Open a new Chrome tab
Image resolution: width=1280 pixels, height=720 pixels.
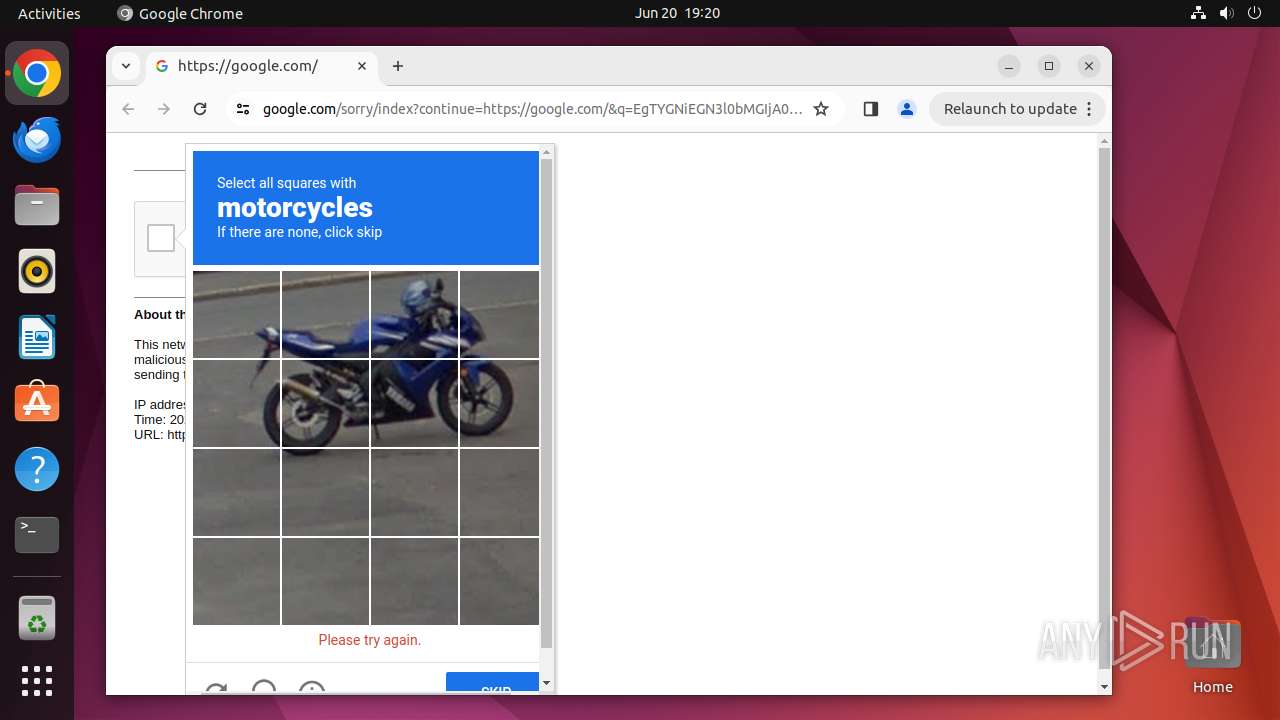[398, 66]
